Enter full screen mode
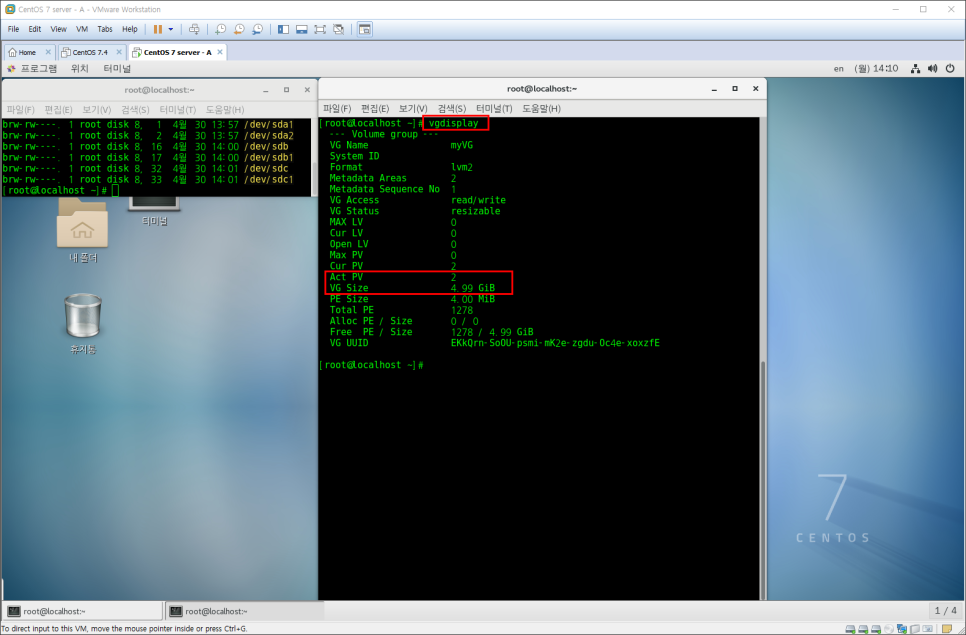 pyautogui.click(x=320, y=29)
